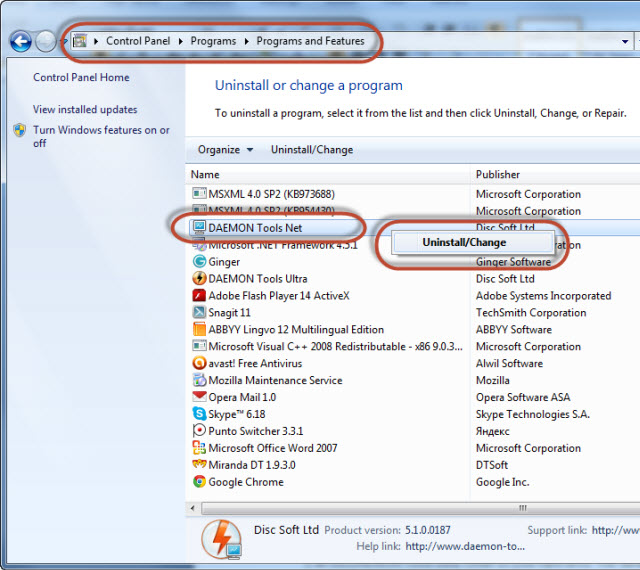Expand the arrow before Control Panel breadcrumb
640x570 pixels.
[x=96, y=41]
